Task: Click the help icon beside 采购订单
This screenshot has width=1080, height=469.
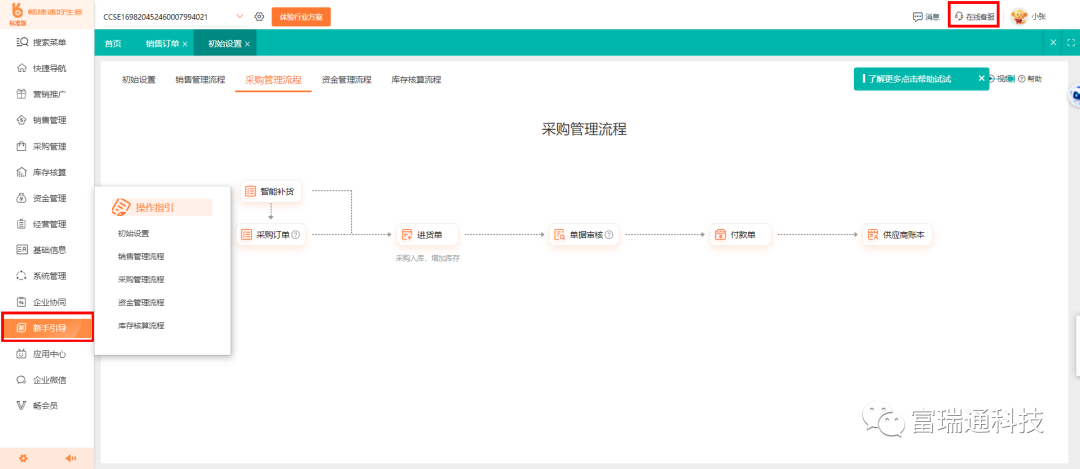Action: [x=296, y=235]
